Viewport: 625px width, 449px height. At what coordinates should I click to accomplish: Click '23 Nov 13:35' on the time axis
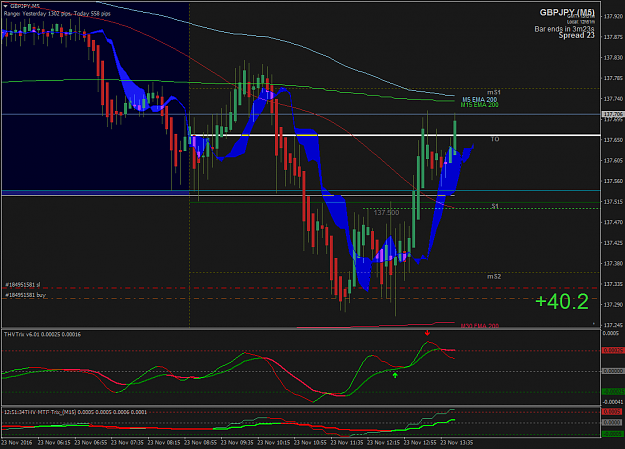pos(457,443)
